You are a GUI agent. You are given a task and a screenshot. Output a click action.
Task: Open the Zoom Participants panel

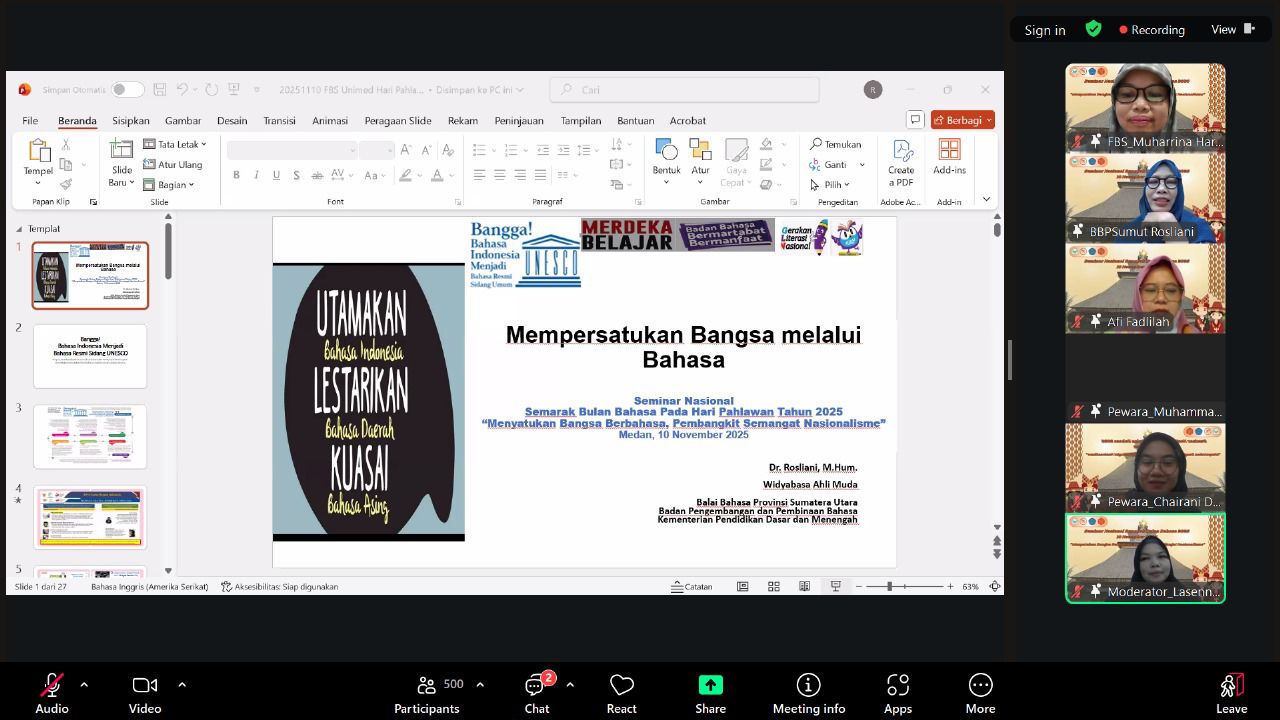427,685
